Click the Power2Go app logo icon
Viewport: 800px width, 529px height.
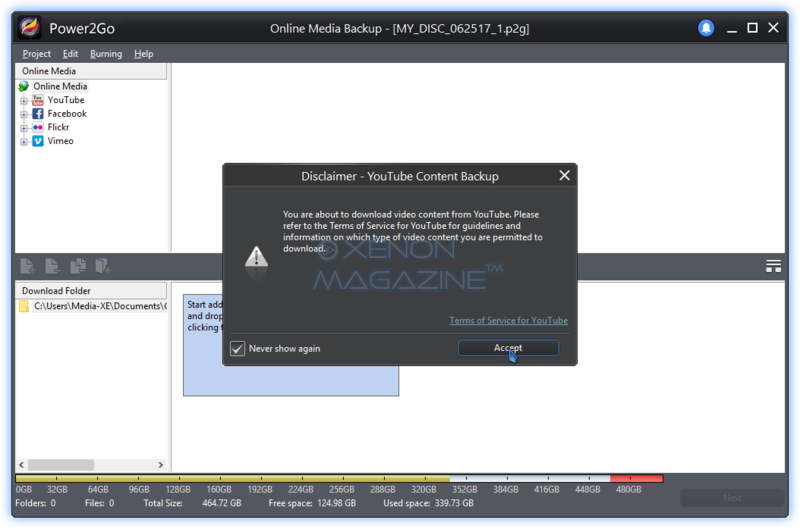click(x=29, y=27)
